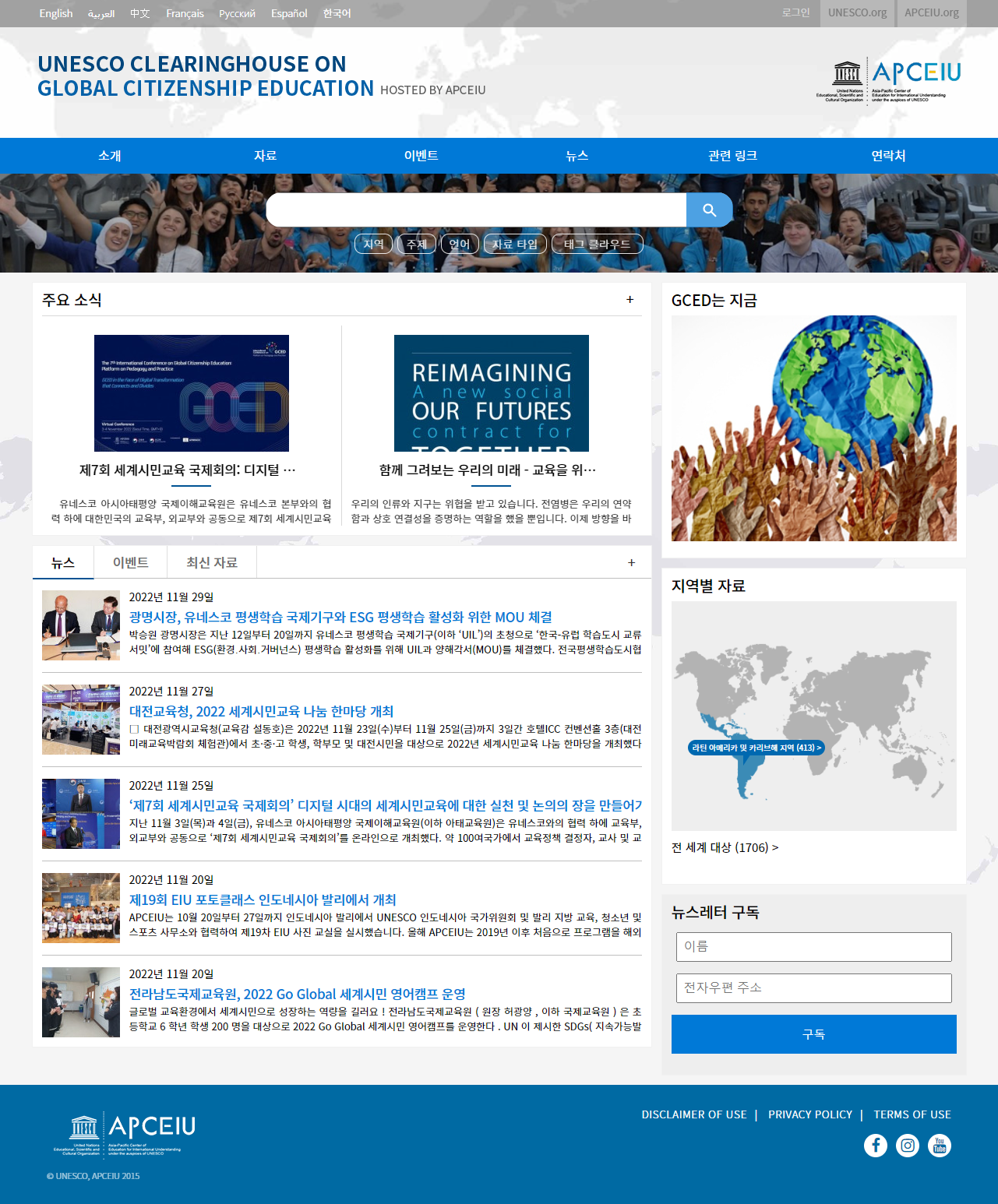The width and height of the screenshot is (998, 1204).
Task: Switch language to 한국어
Action: pyautogui.click(x=337, y=13)
